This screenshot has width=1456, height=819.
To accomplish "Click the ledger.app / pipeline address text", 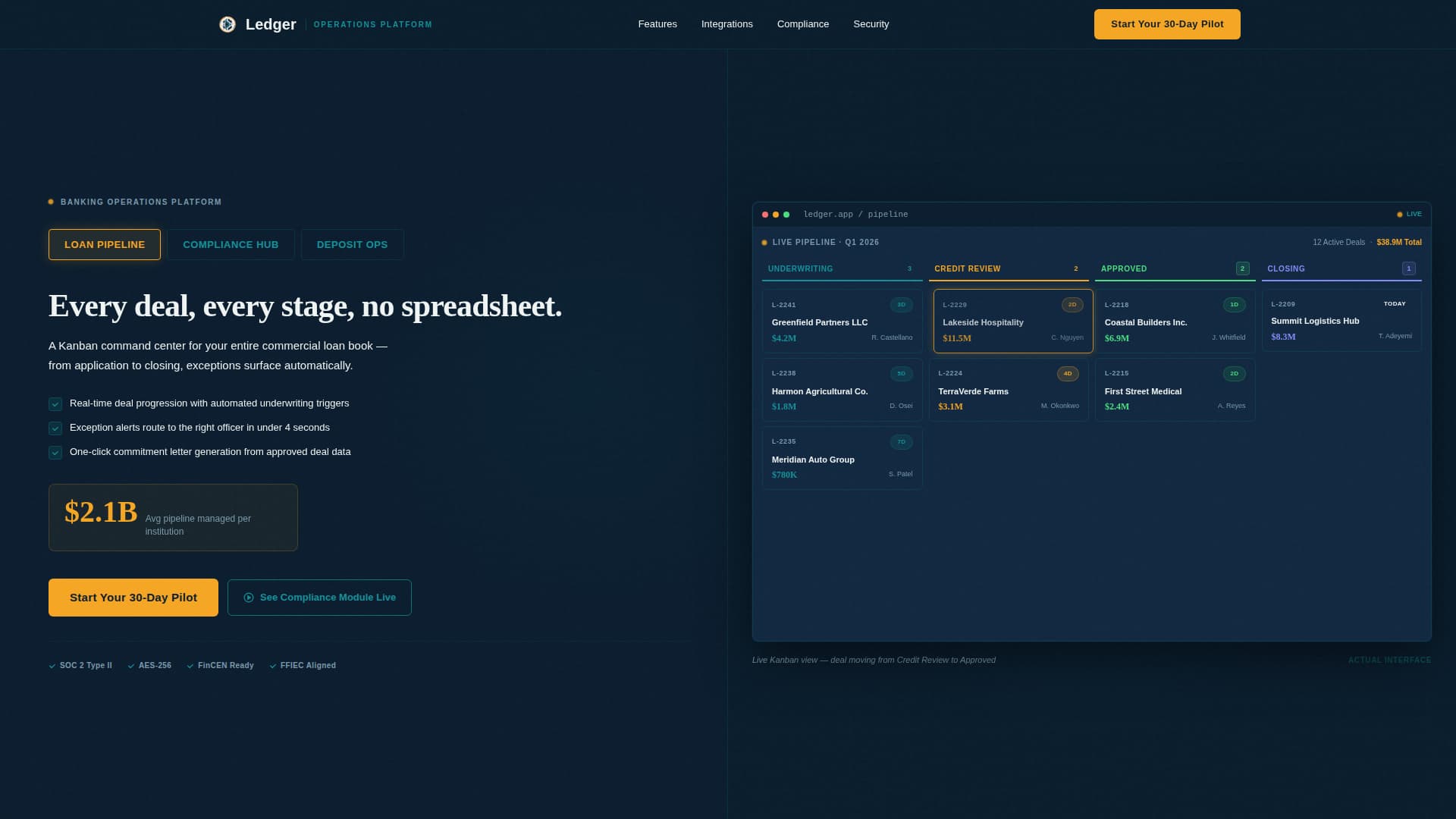I will point(855,215).
